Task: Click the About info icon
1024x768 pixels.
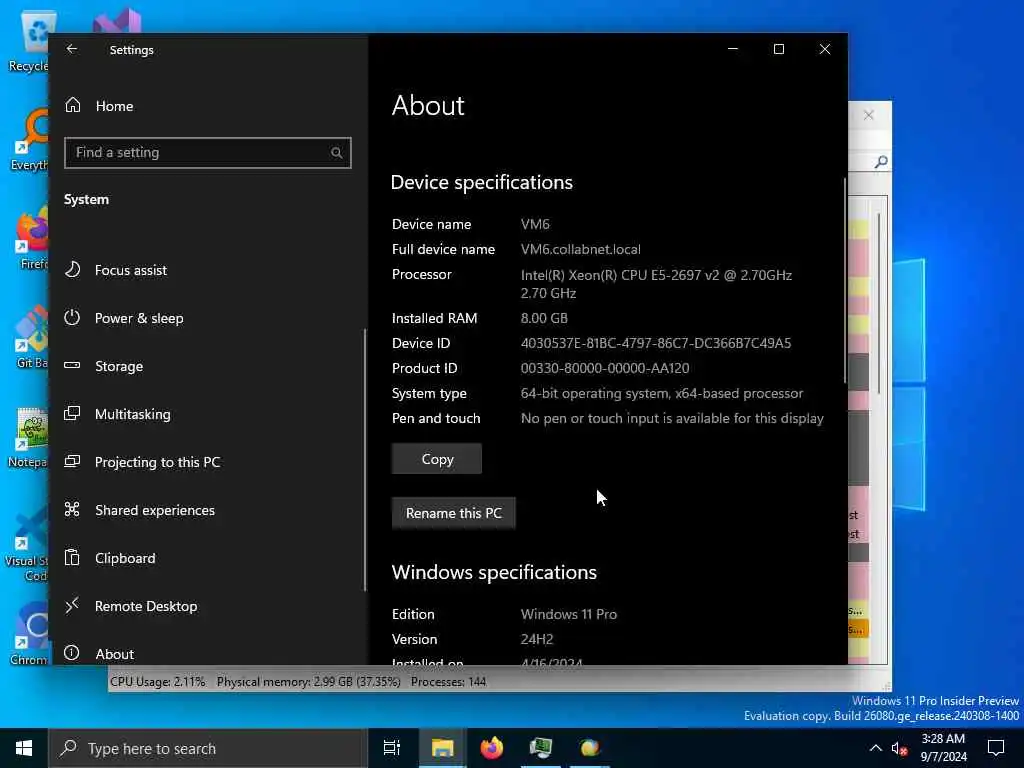Action: coord(72,653)
